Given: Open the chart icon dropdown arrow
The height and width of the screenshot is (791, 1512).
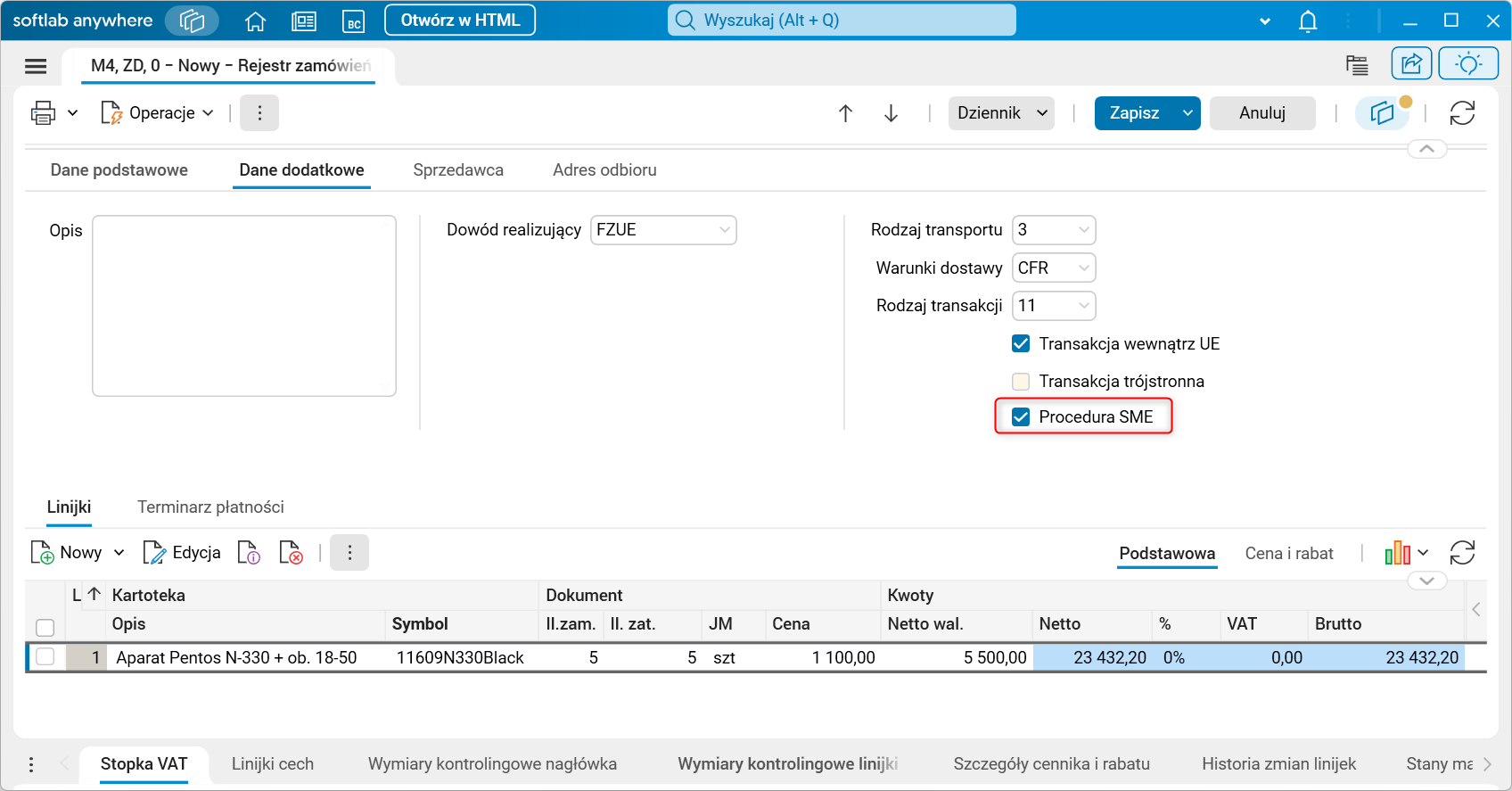Looking at the screenshot, I should coord(1423,553).
